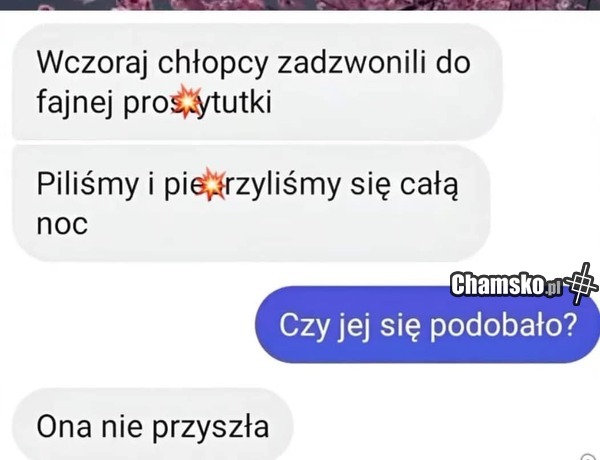Viewport: 600px width, 460px height.
Task: Select the "Wczoraj chłopcy zadzwonili" message bubble
Action: [x=258, y=82]
